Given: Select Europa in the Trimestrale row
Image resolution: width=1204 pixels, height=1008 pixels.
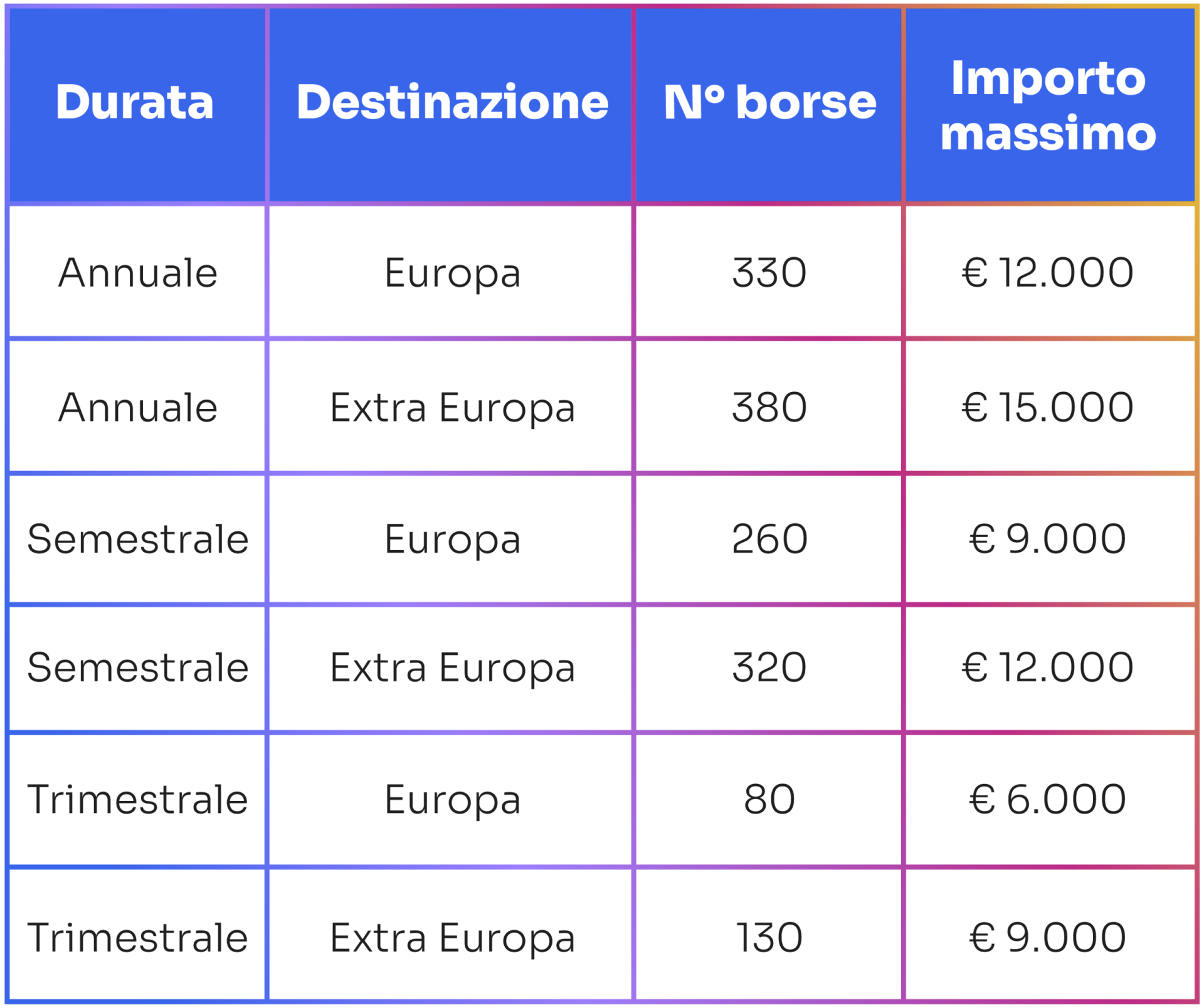Looking at the screenshot, I should [452, 800].
